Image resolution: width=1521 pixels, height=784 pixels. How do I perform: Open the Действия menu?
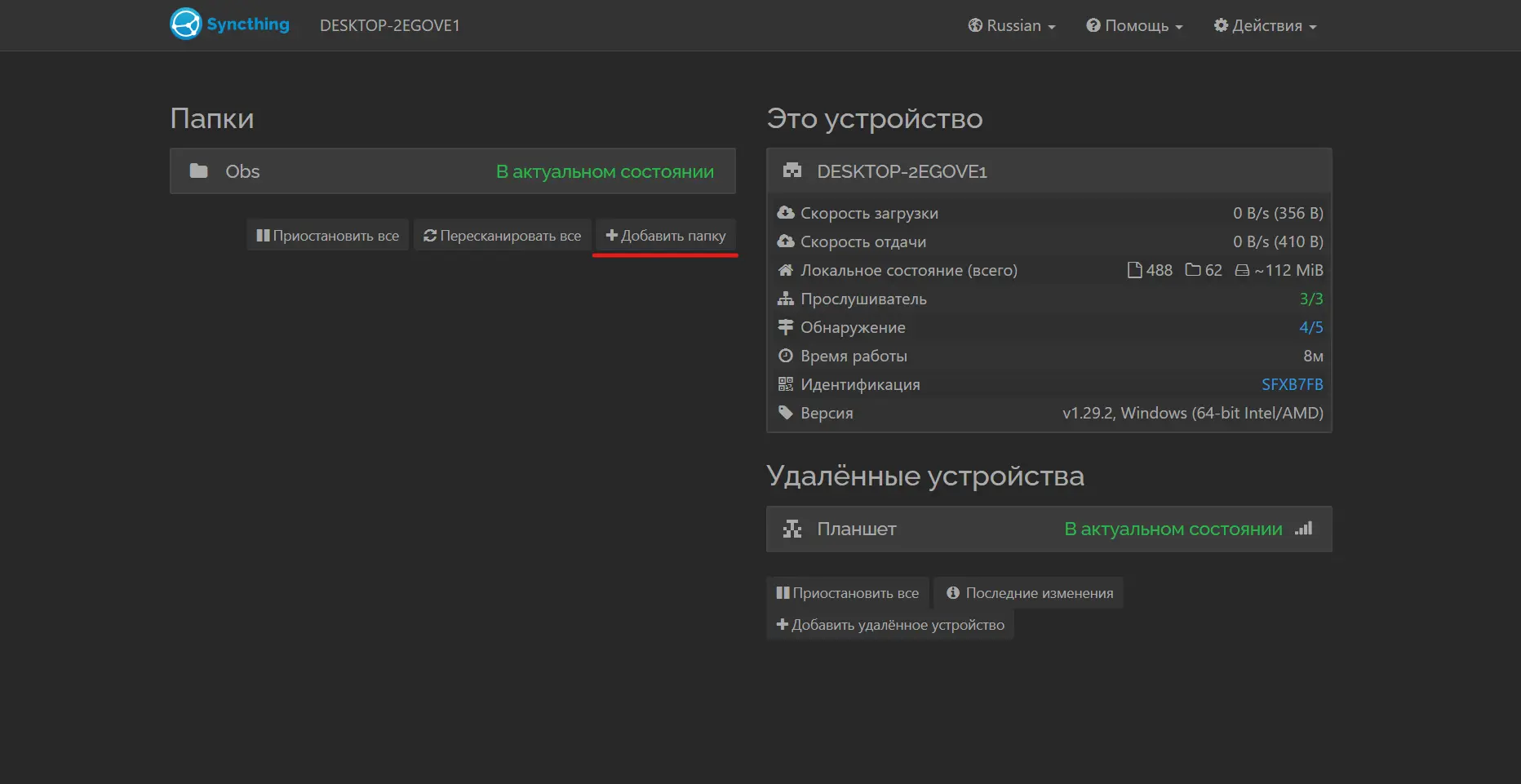click(x=1264, y=25)
